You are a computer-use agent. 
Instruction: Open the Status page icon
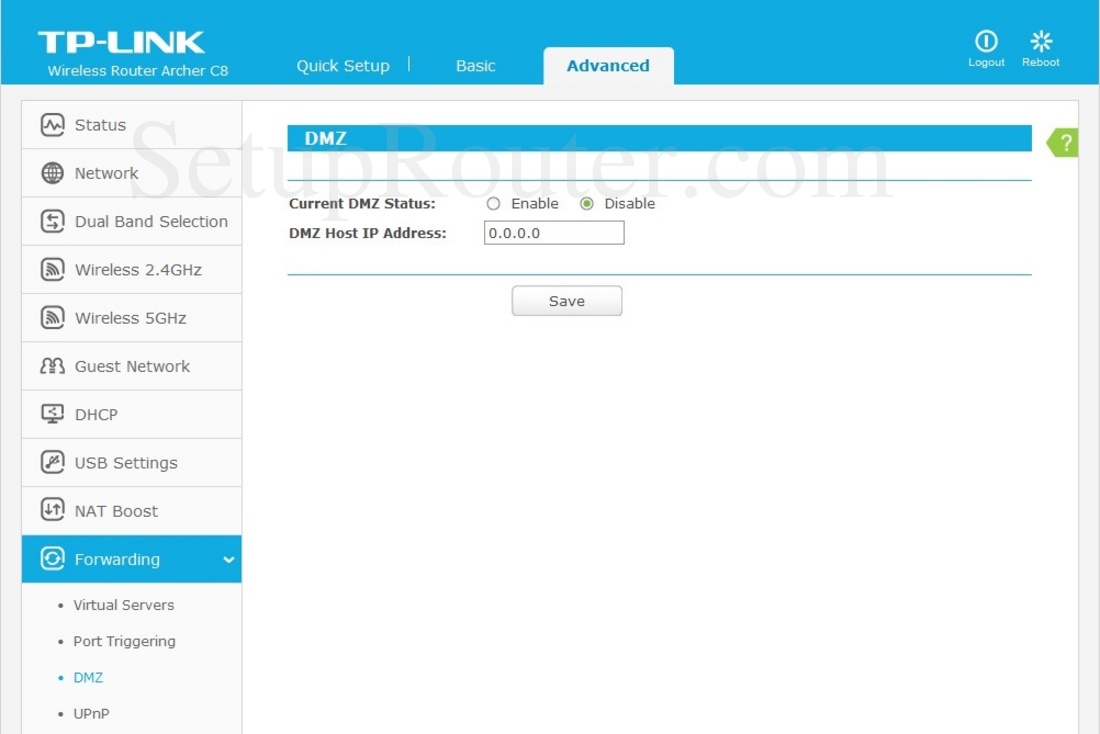55,124
